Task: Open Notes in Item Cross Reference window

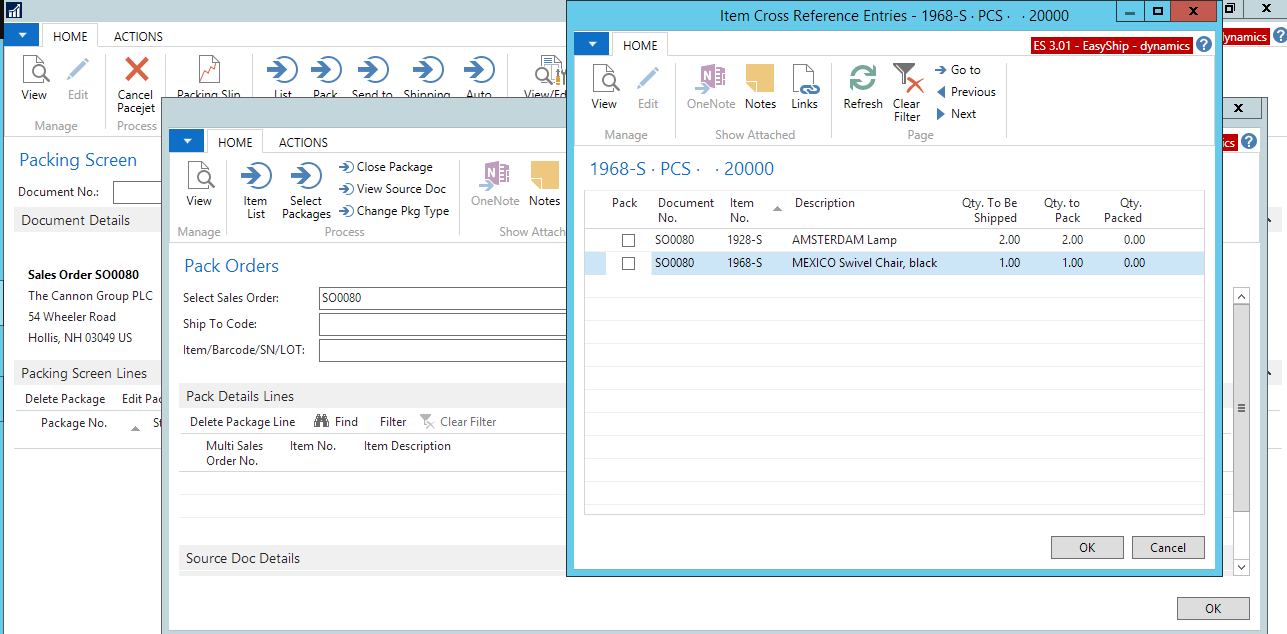Action: coord(760,87)
